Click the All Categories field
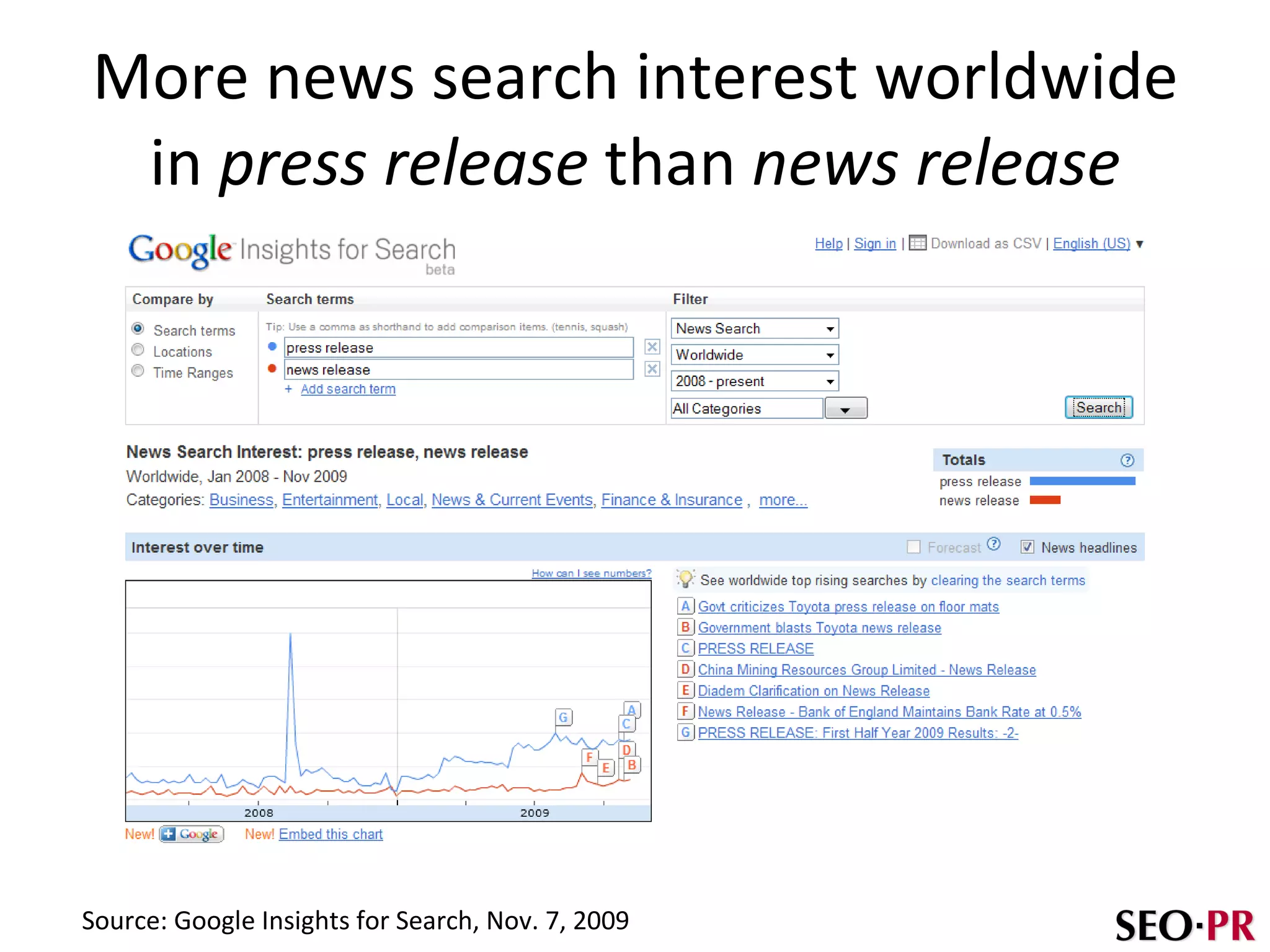The width and height of the screenshot is (1270, 952). pyautogui.click(x=747, y=408)
